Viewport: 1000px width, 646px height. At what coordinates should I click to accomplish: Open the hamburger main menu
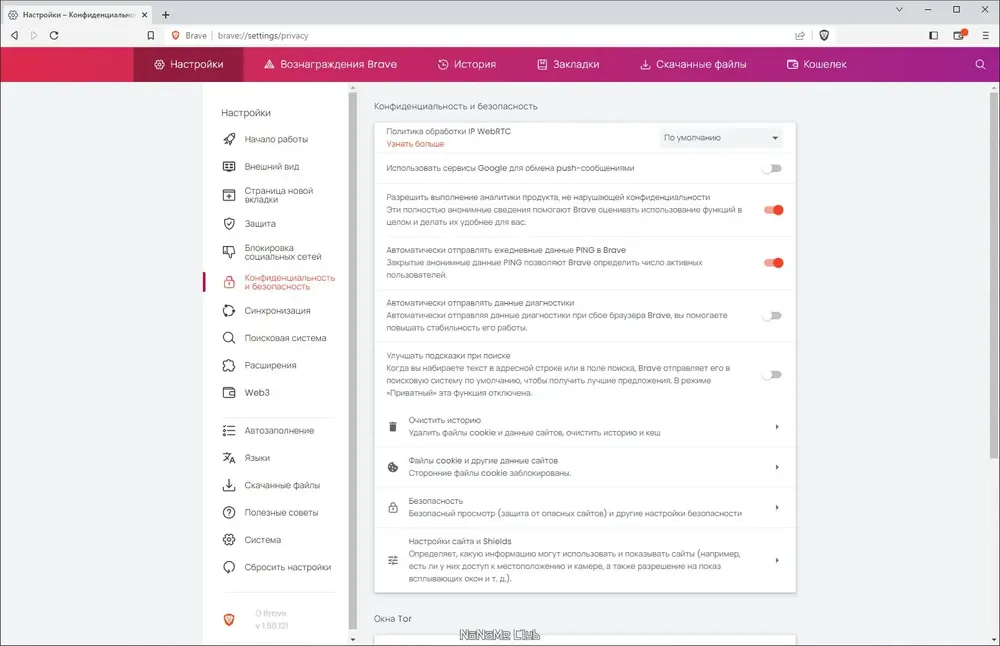tap(985, 36)
